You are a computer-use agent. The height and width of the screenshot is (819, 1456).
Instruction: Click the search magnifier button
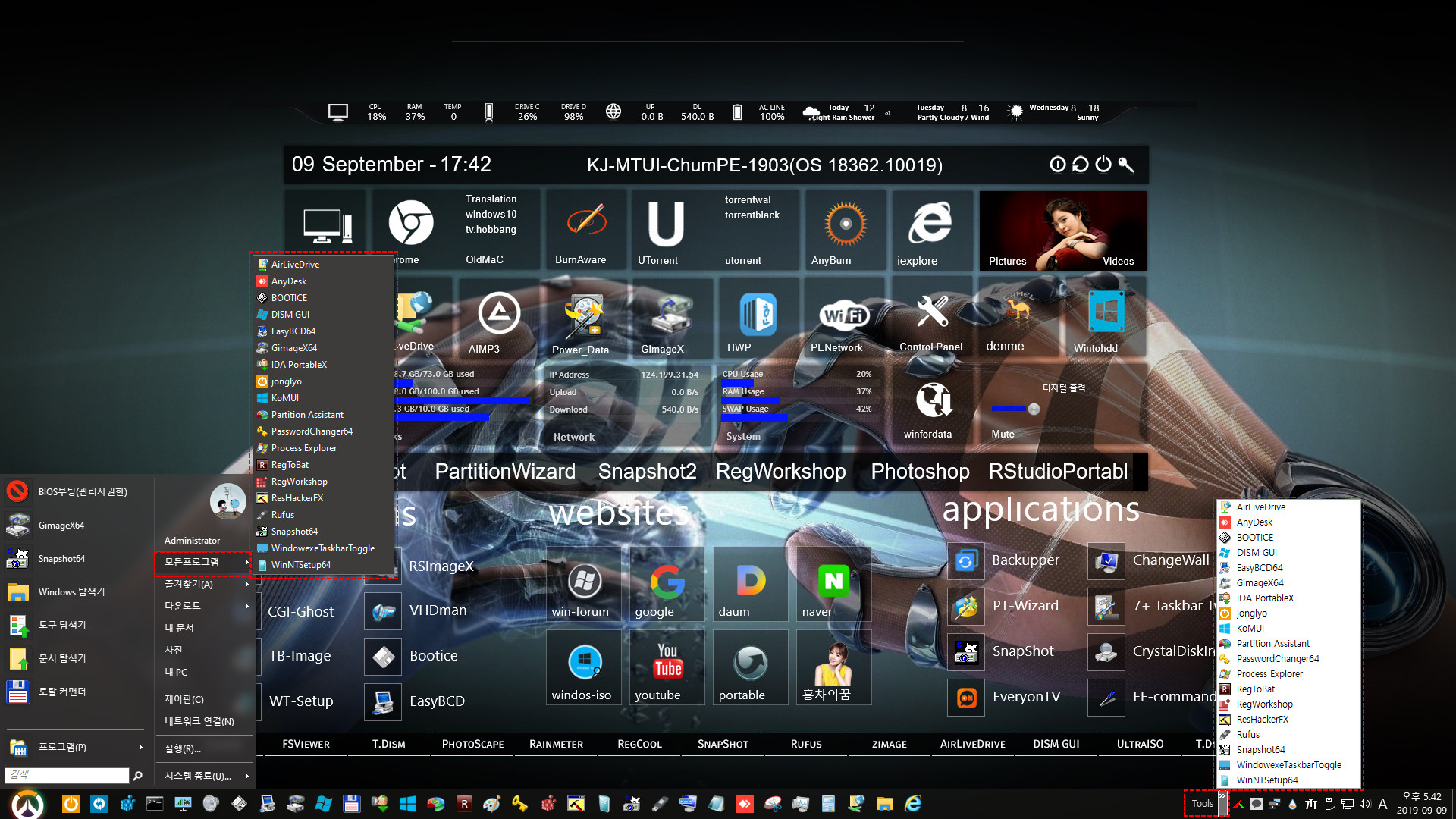[137, 775]
